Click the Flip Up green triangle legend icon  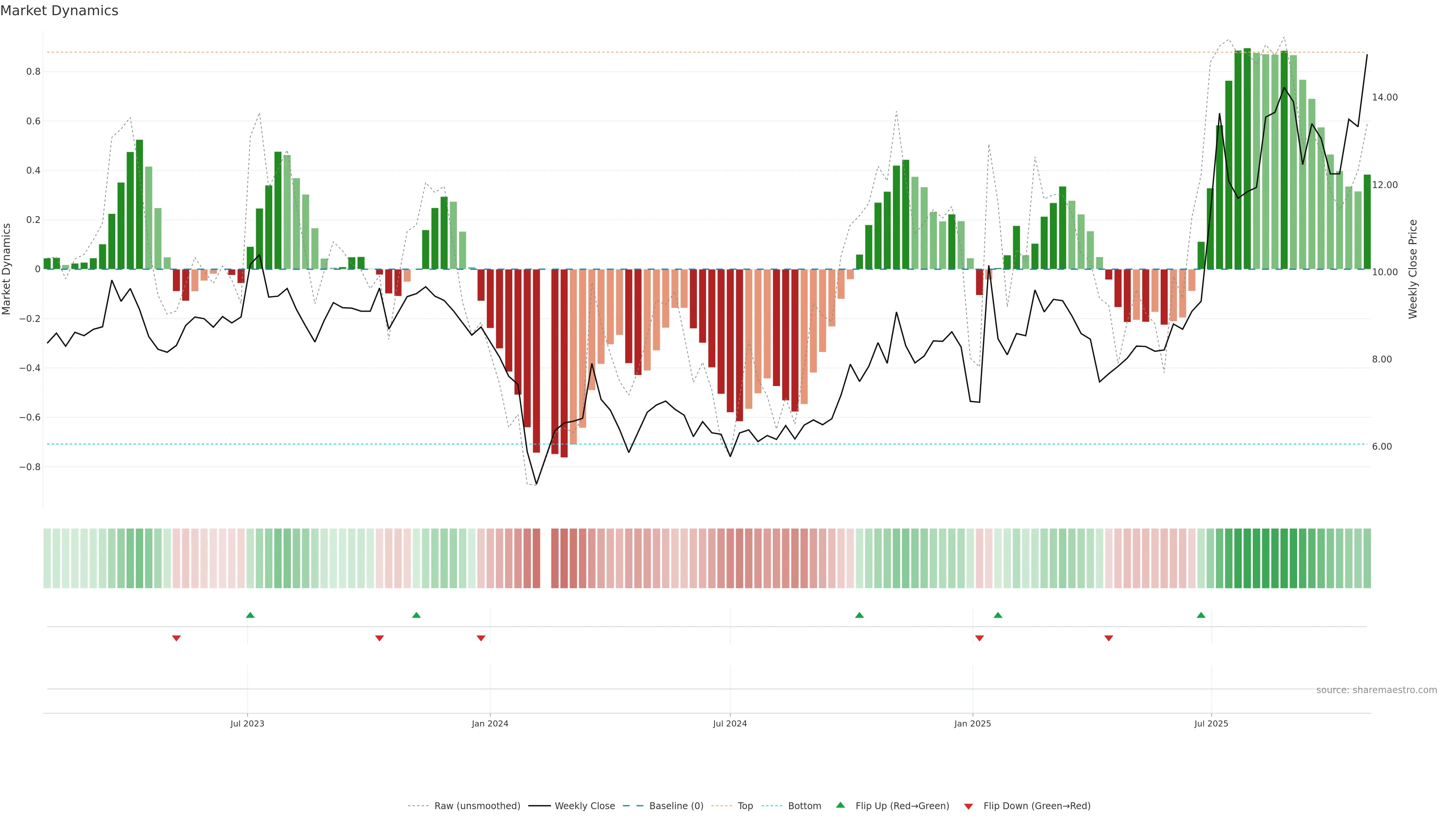click(841, 805)
